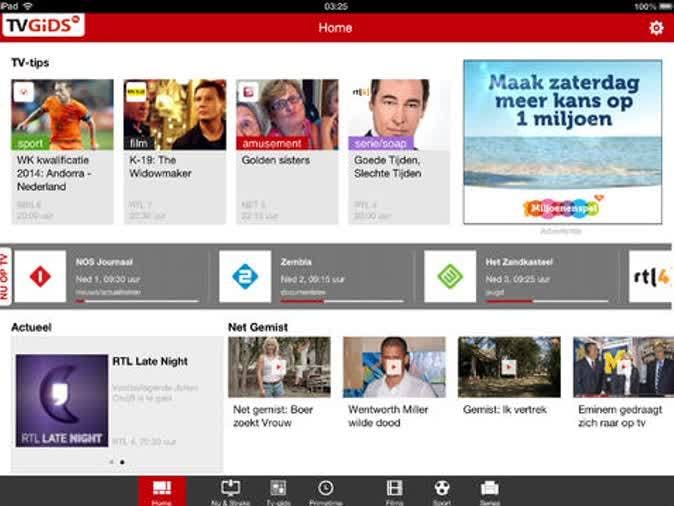674x506 pixels.
Task: Open the Ned 2 channel logo
Action: coord(245,276)
